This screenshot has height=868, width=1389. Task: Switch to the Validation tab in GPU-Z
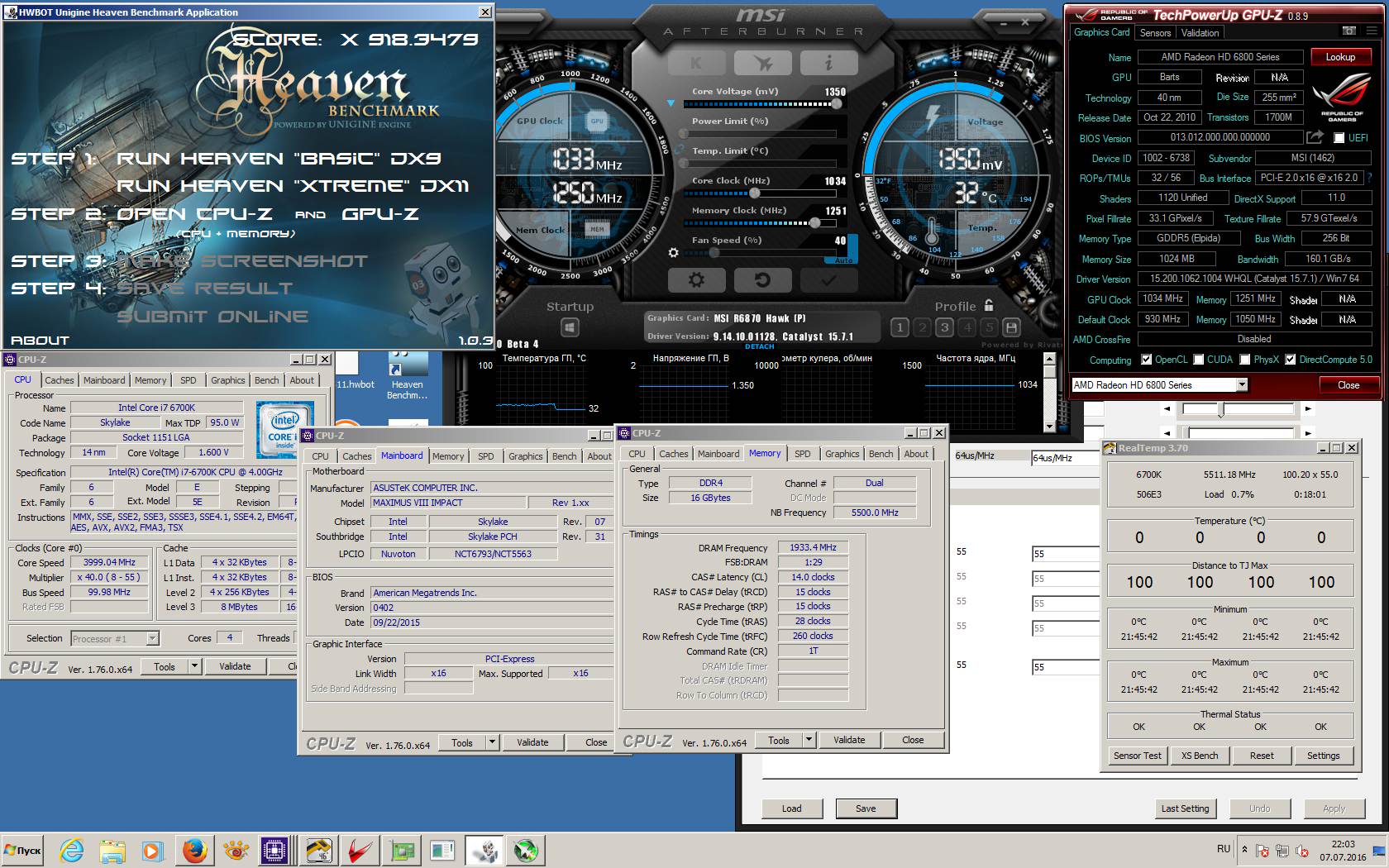[x=1200, y=33]
